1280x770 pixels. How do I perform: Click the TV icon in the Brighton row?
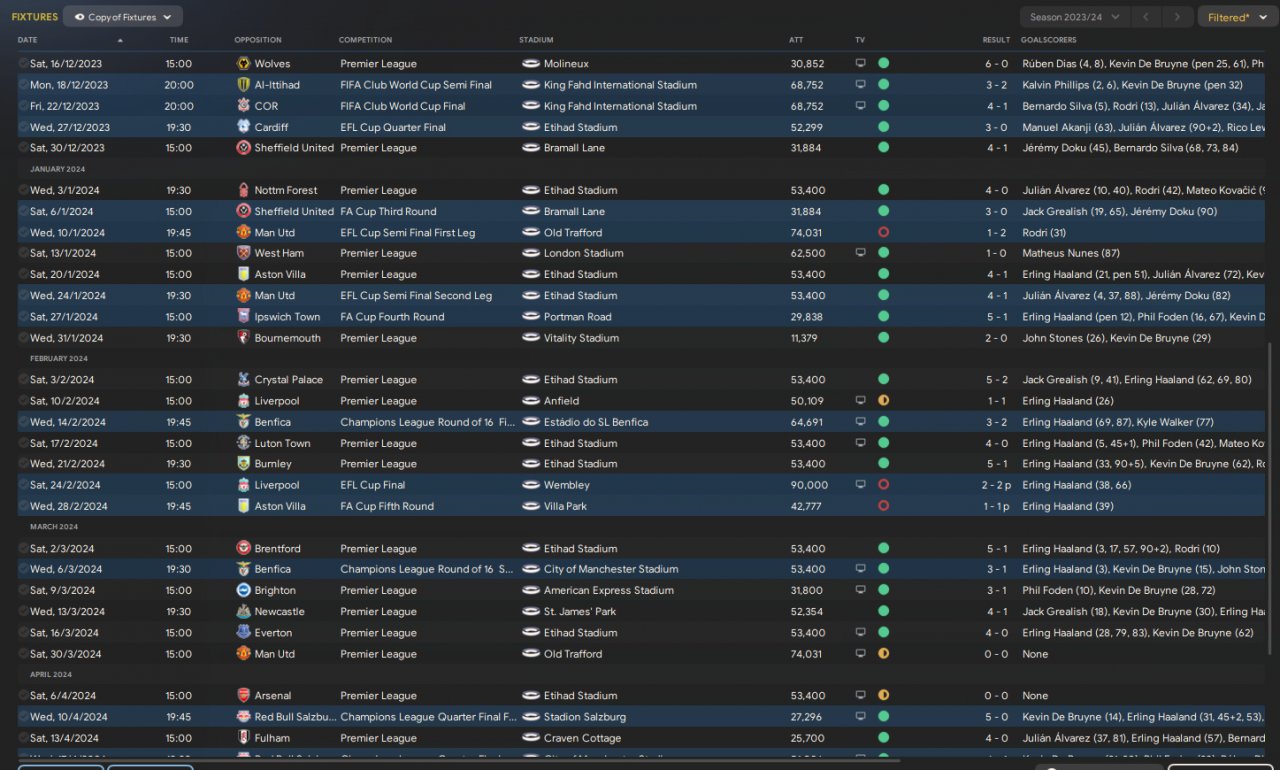click(860, 591)
